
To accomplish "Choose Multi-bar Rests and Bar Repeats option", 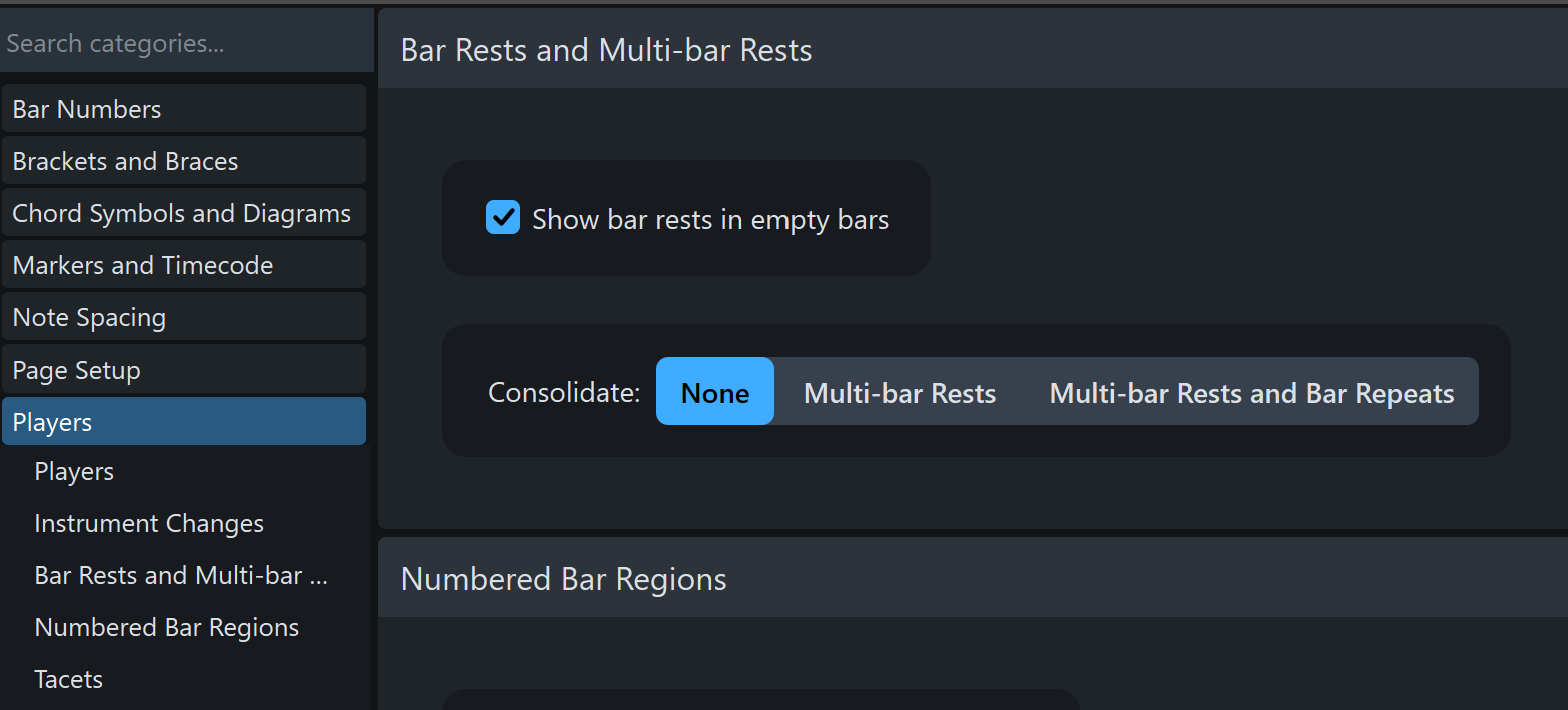I will tap(1251, 392).
